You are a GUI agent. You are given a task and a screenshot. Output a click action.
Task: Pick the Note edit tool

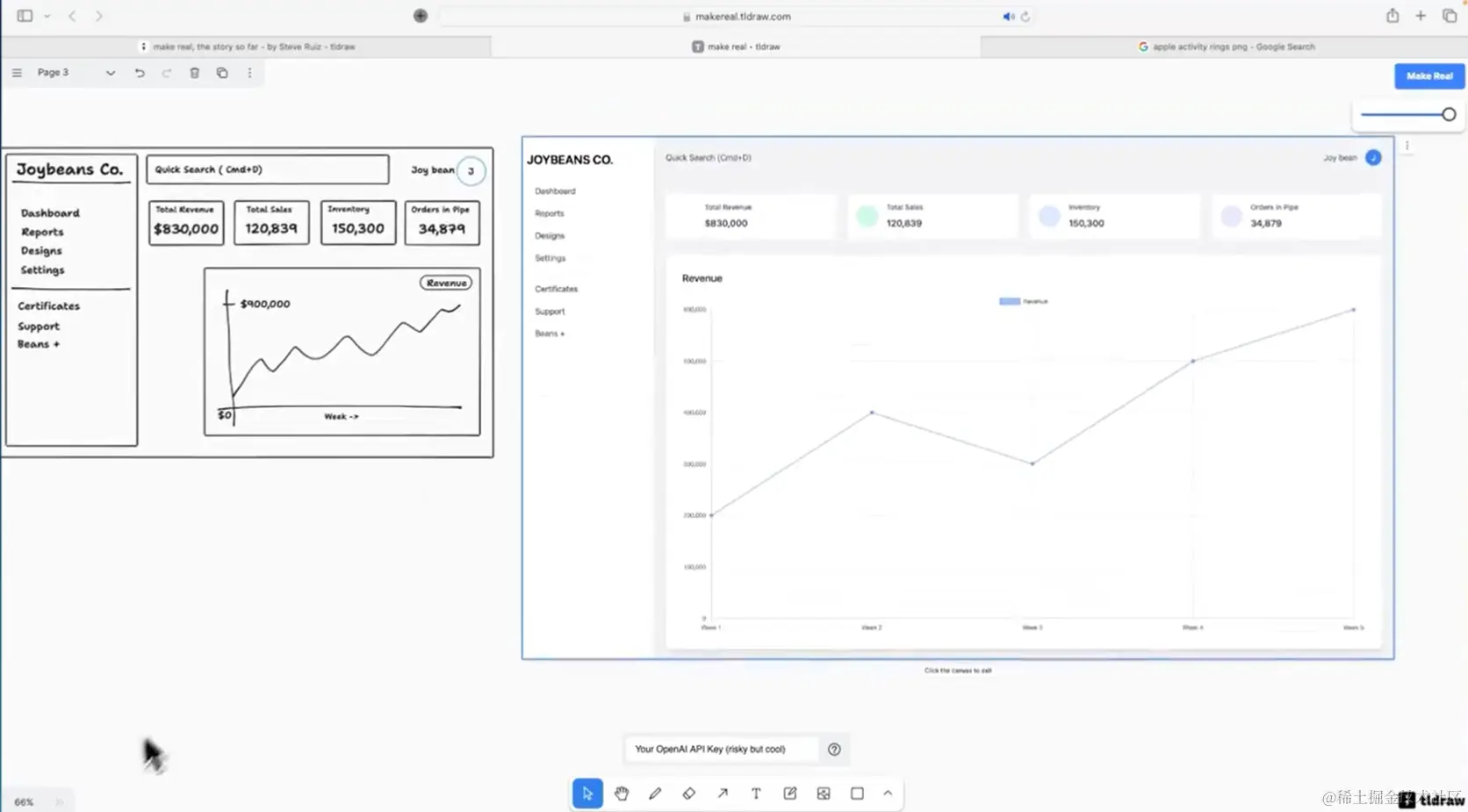(x=790, y=794)
